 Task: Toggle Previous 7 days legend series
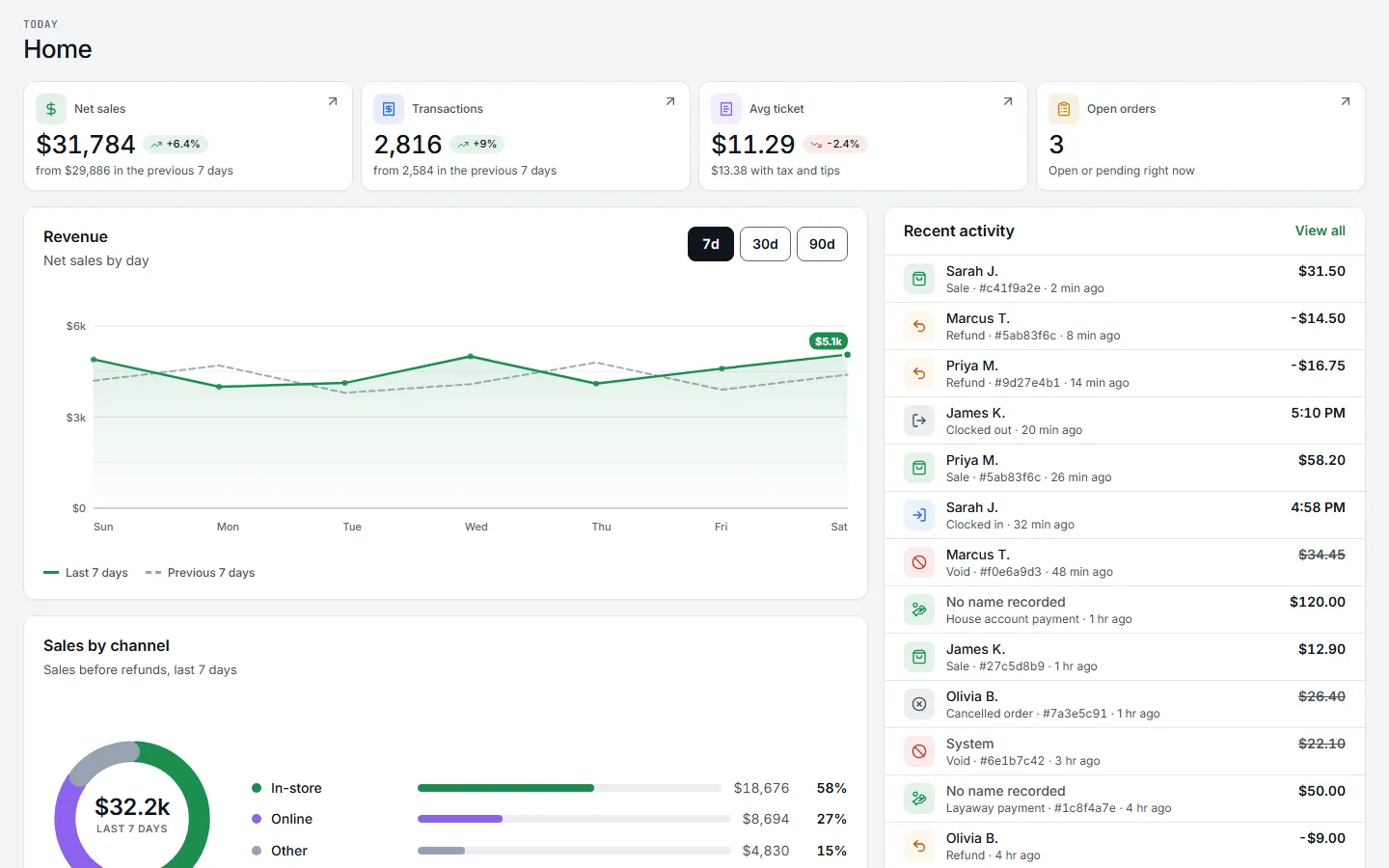[x=200, y=573]
